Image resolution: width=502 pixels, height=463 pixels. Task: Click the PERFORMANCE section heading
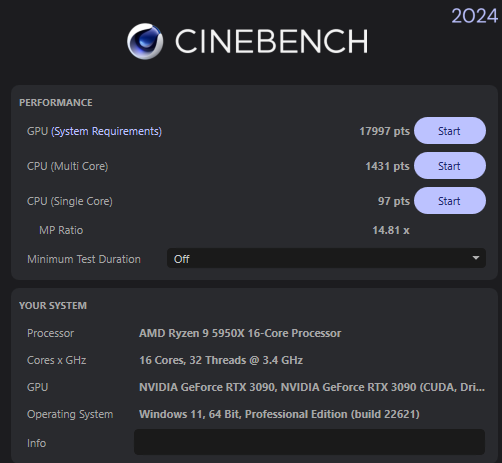(x=56, y=103)
